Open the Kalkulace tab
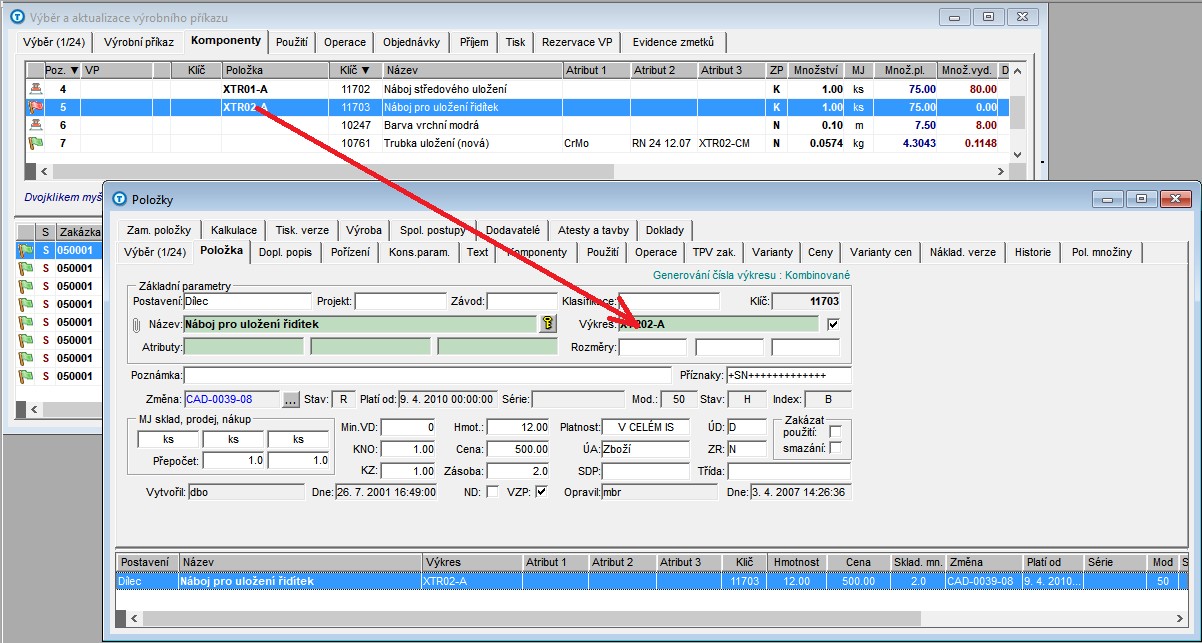 (x=233, y=229)
